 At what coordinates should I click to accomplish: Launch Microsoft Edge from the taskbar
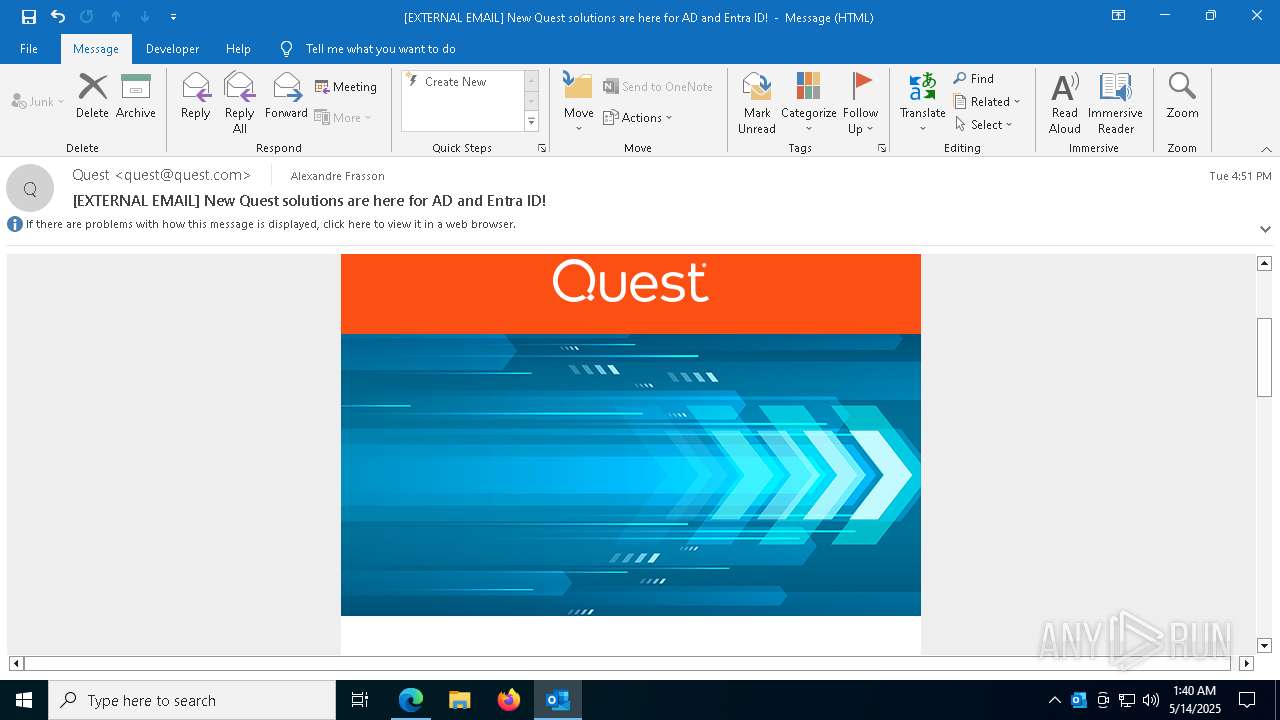(x=411, y=700)
